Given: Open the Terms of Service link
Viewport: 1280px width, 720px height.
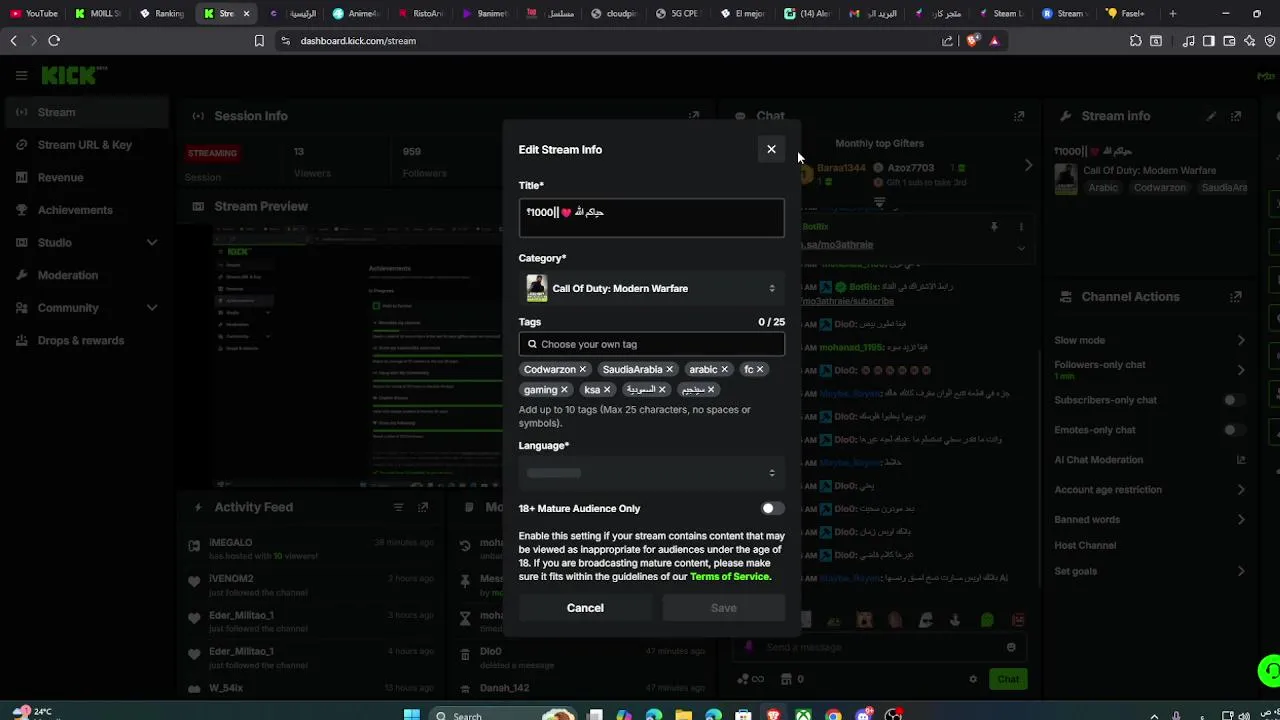Looking at the screenshot, I should [x=729, y=576].
